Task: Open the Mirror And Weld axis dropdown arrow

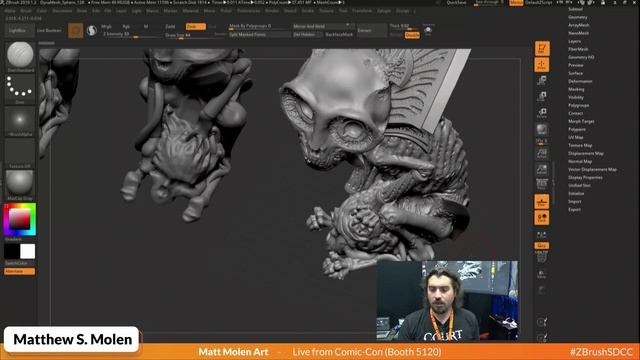Action: pos(348,25)
